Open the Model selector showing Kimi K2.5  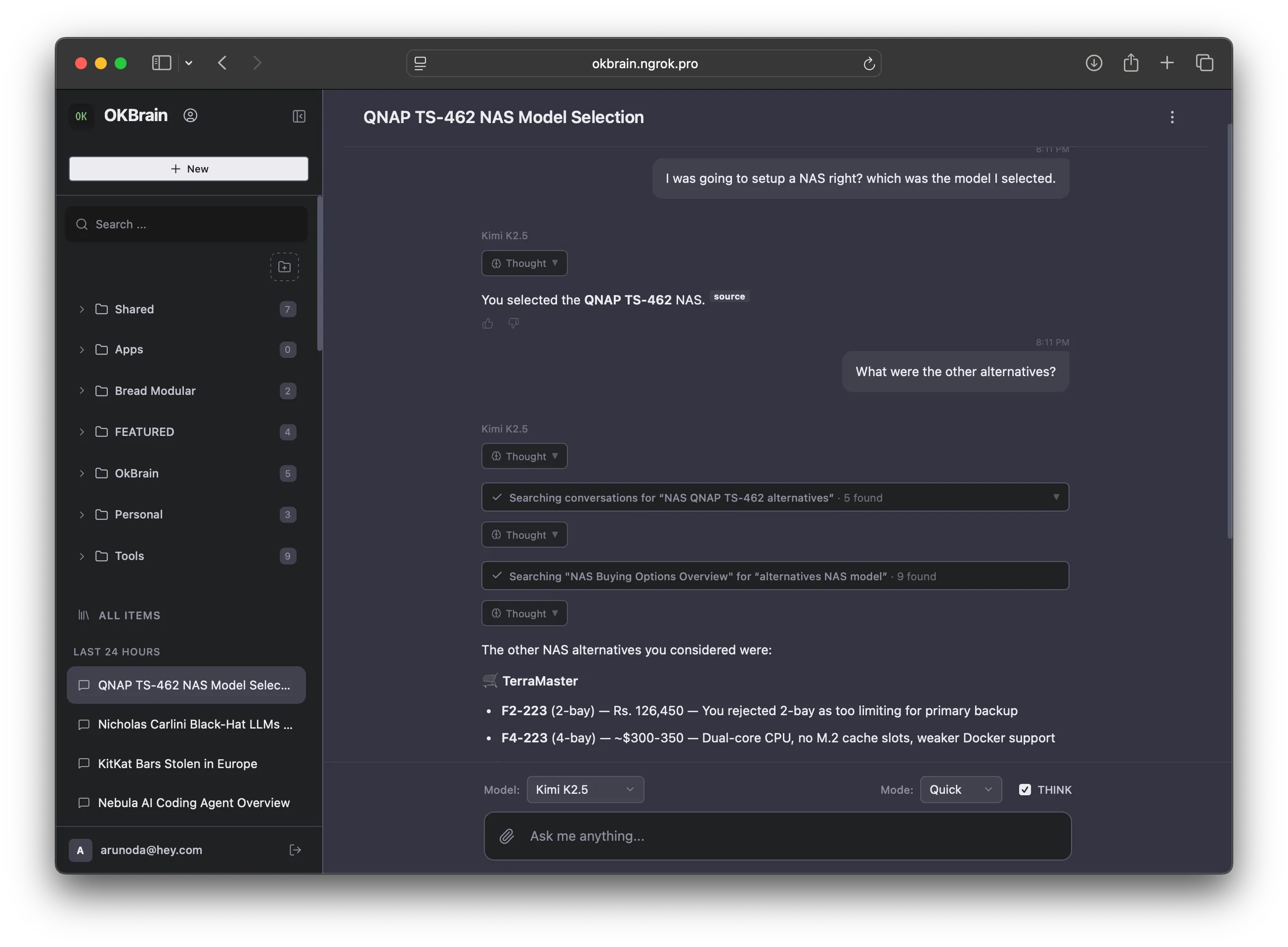click(585, 789)
